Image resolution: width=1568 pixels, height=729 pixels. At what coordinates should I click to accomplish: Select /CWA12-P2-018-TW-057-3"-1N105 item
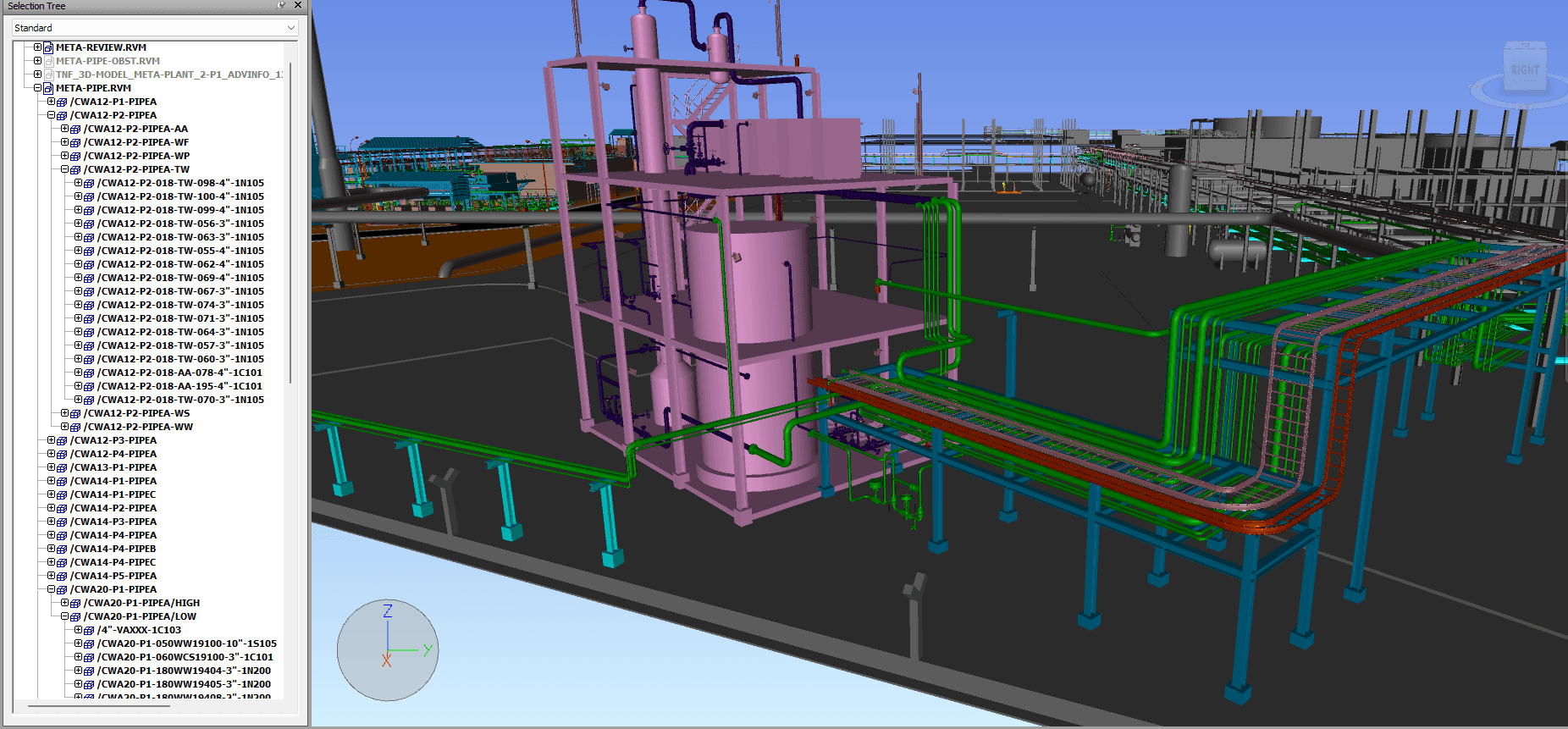tap(180, 345)
